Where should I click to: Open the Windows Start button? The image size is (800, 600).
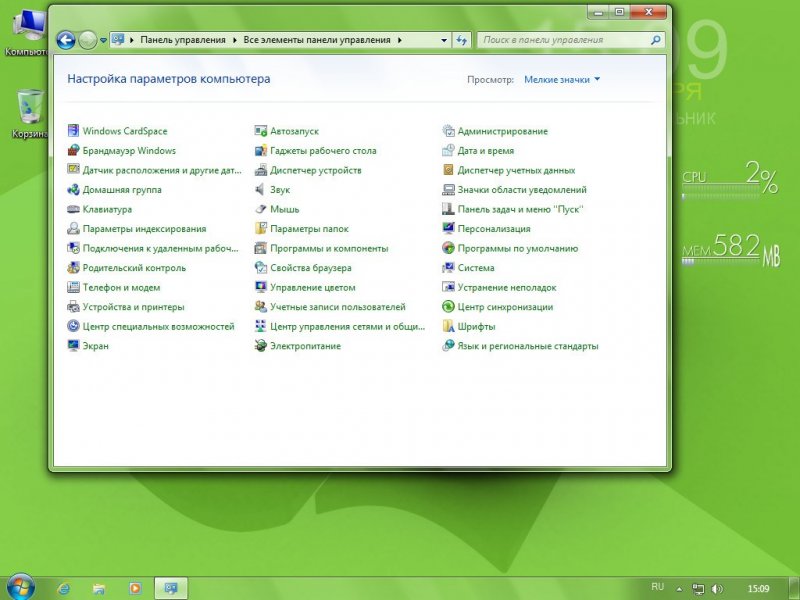[20, 587]
